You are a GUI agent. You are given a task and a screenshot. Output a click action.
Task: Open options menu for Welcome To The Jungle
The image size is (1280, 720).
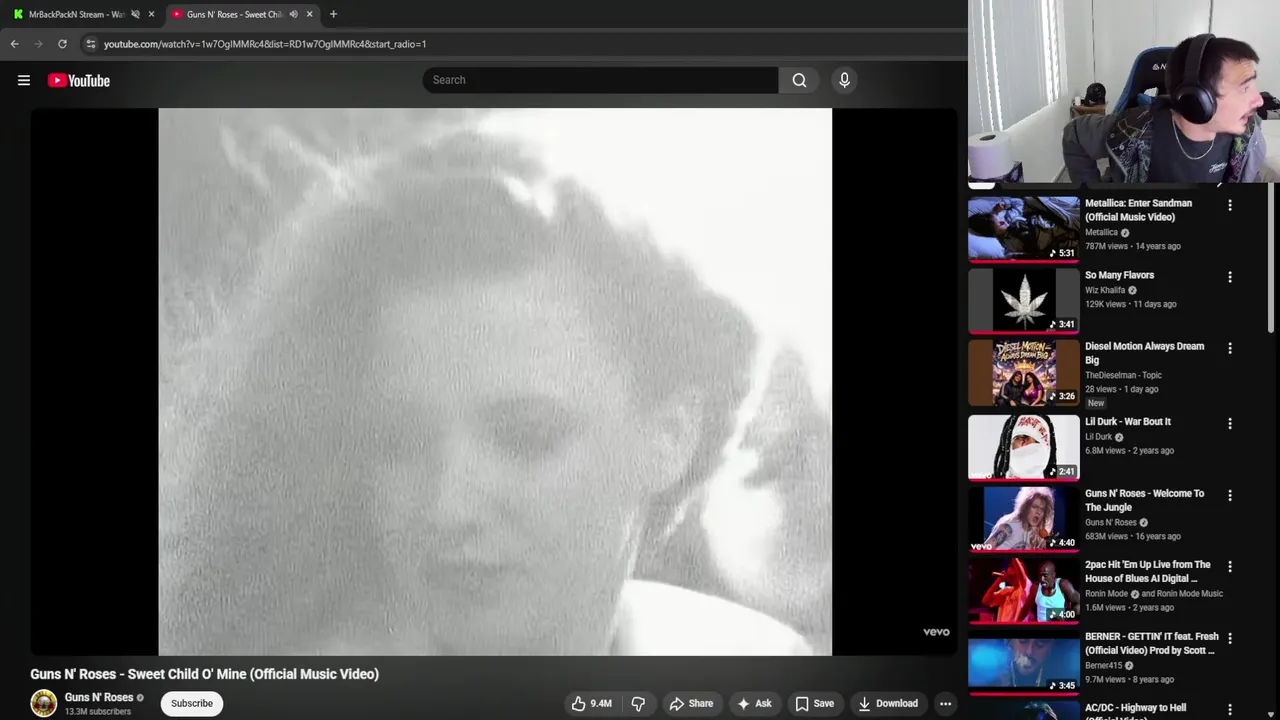pyautogui.click(x=1230, y=495)
